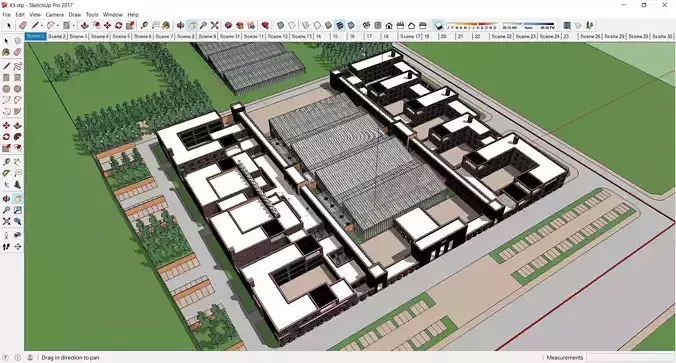Open the Camera menu
The width and height of the screenshot is (676, 363).
pos(54,15)
